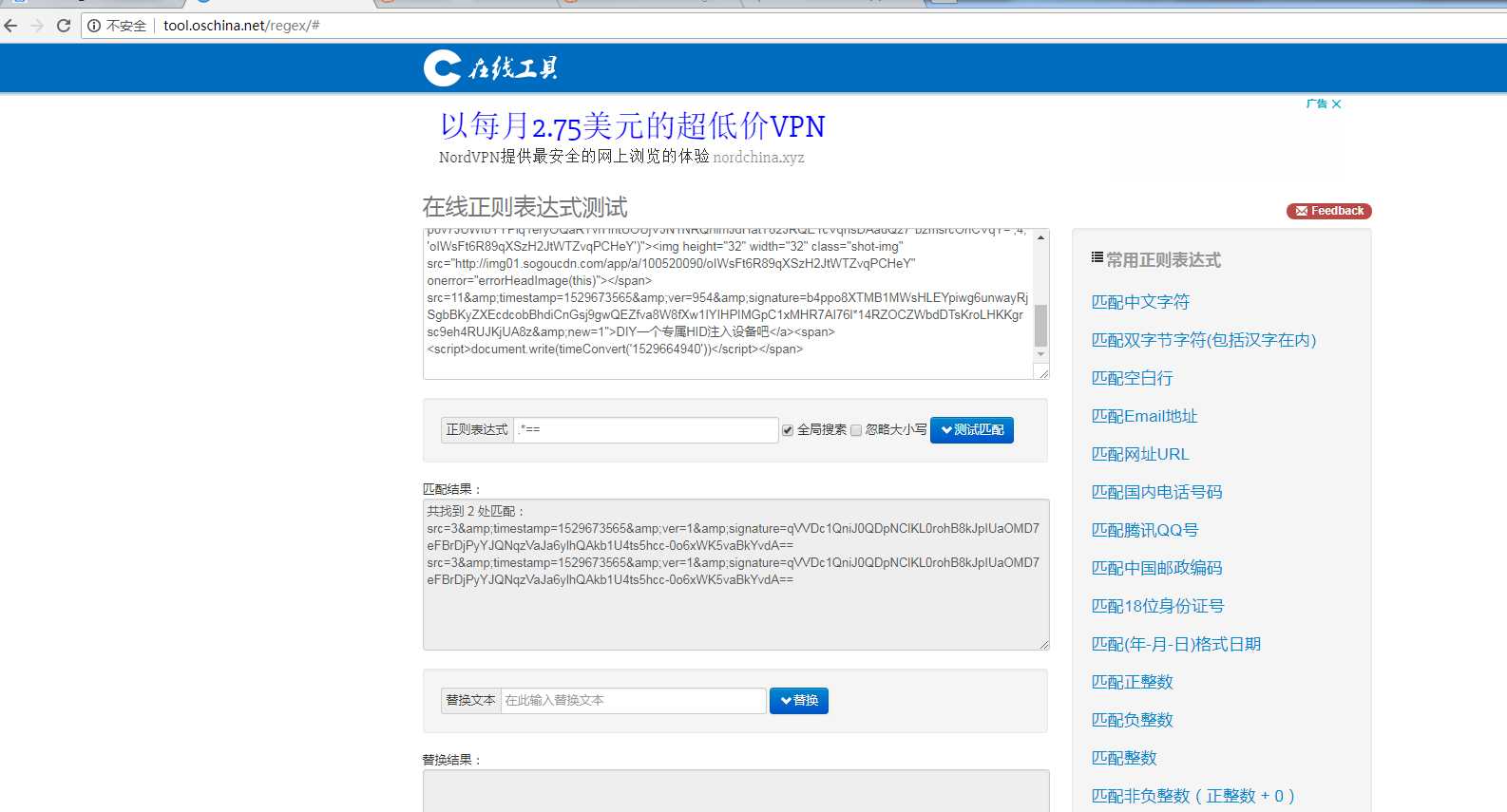The image size is (1507, 812).
Task: Click the 共找到 2 处匹配 result line
Action: coord(475,511)
